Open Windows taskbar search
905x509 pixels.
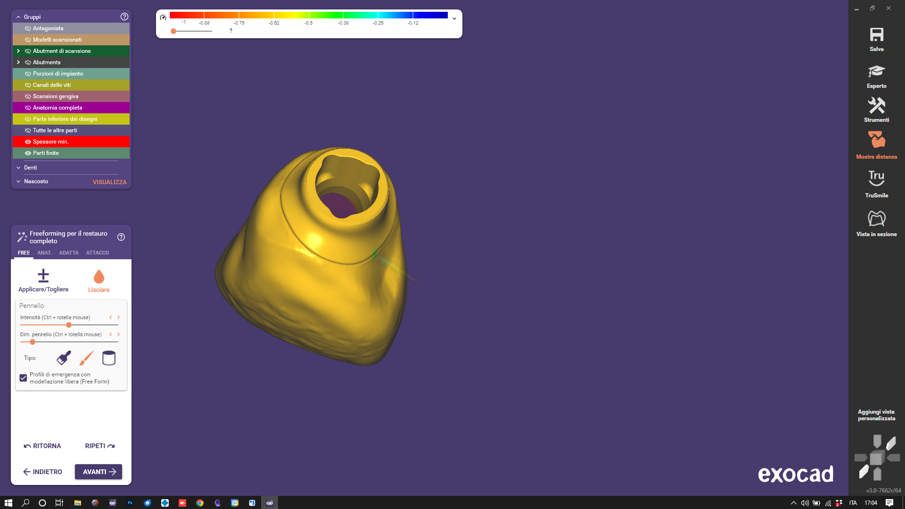click(x=25, y=503)
